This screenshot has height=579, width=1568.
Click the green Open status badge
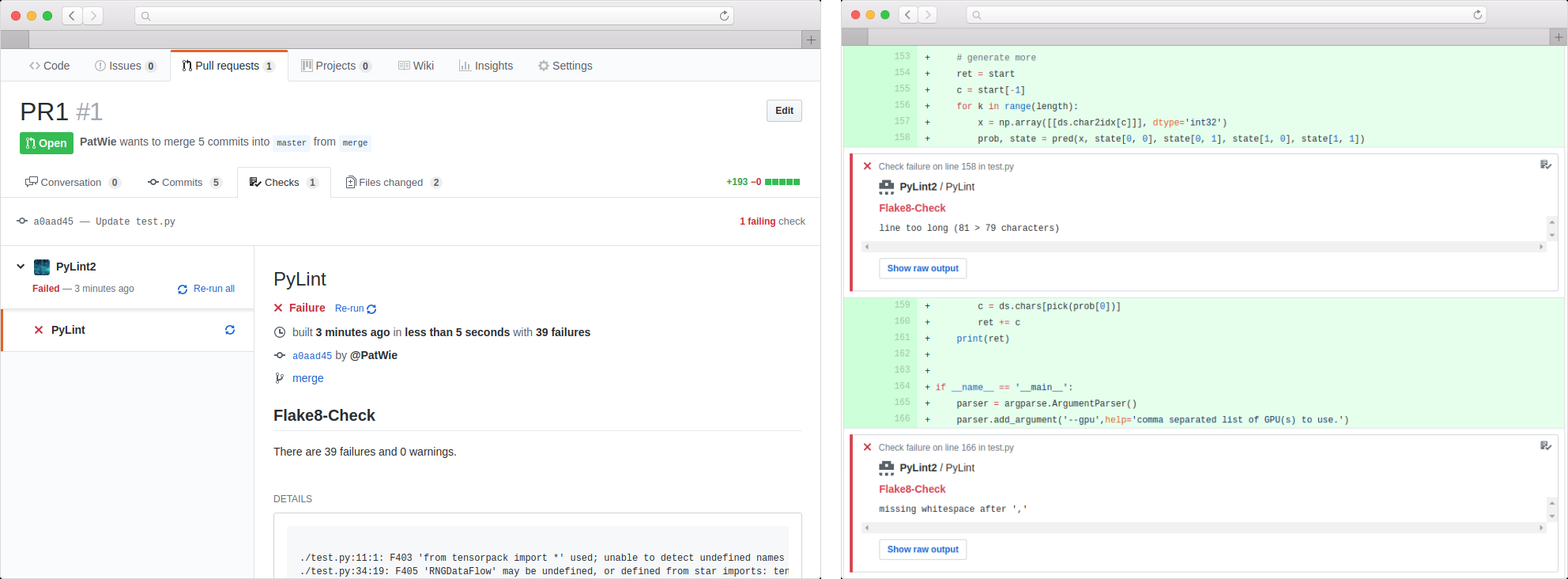47,143
